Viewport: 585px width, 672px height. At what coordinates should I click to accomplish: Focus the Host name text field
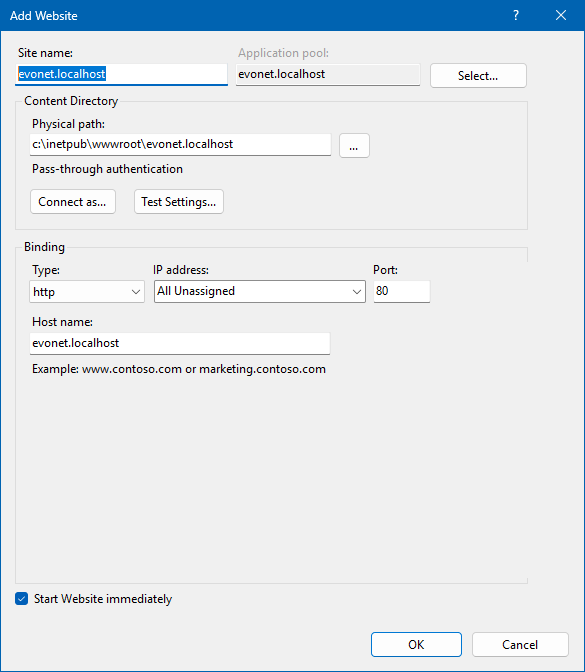pos(180,343)
